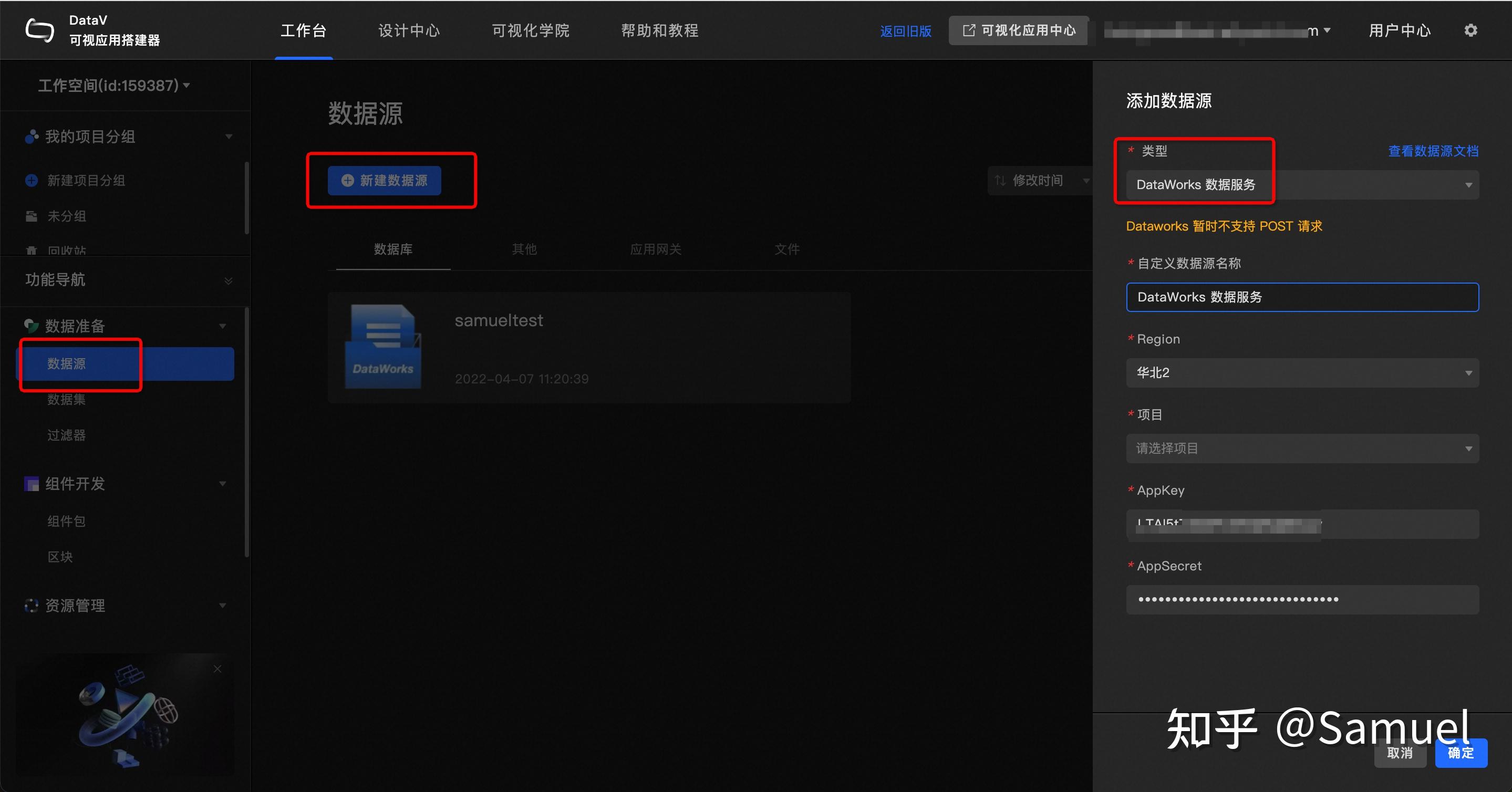
Task: Open 用户中心 in the top bar
Action: click(1399, 30)
